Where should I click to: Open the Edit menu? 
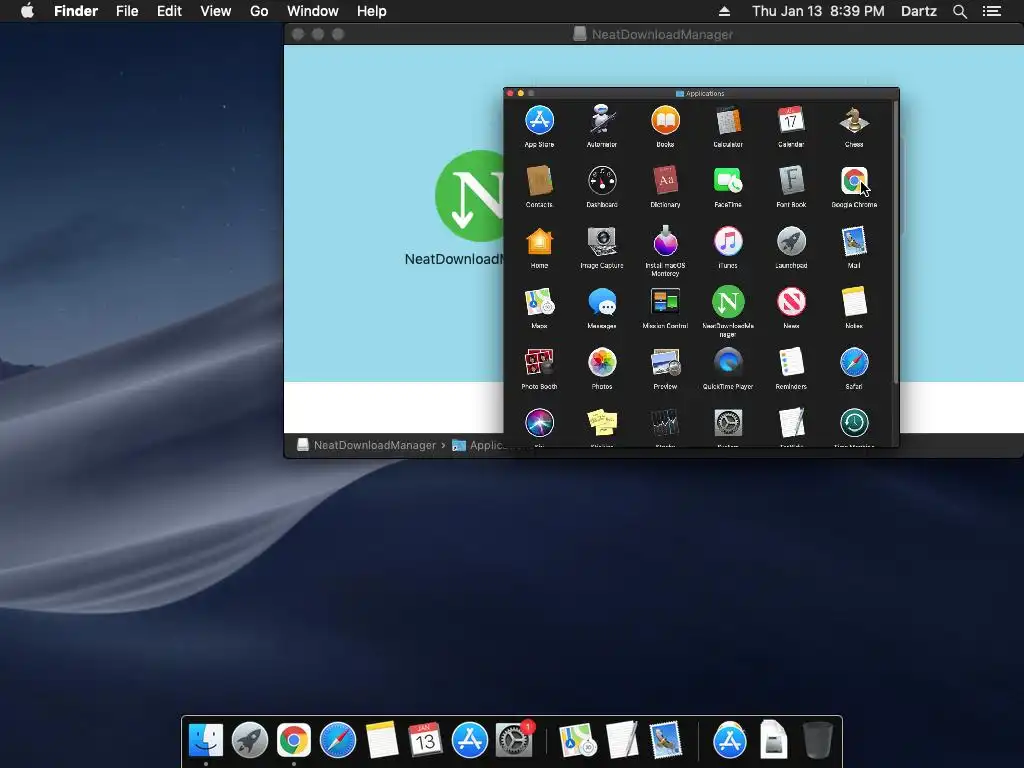point(169,11)
